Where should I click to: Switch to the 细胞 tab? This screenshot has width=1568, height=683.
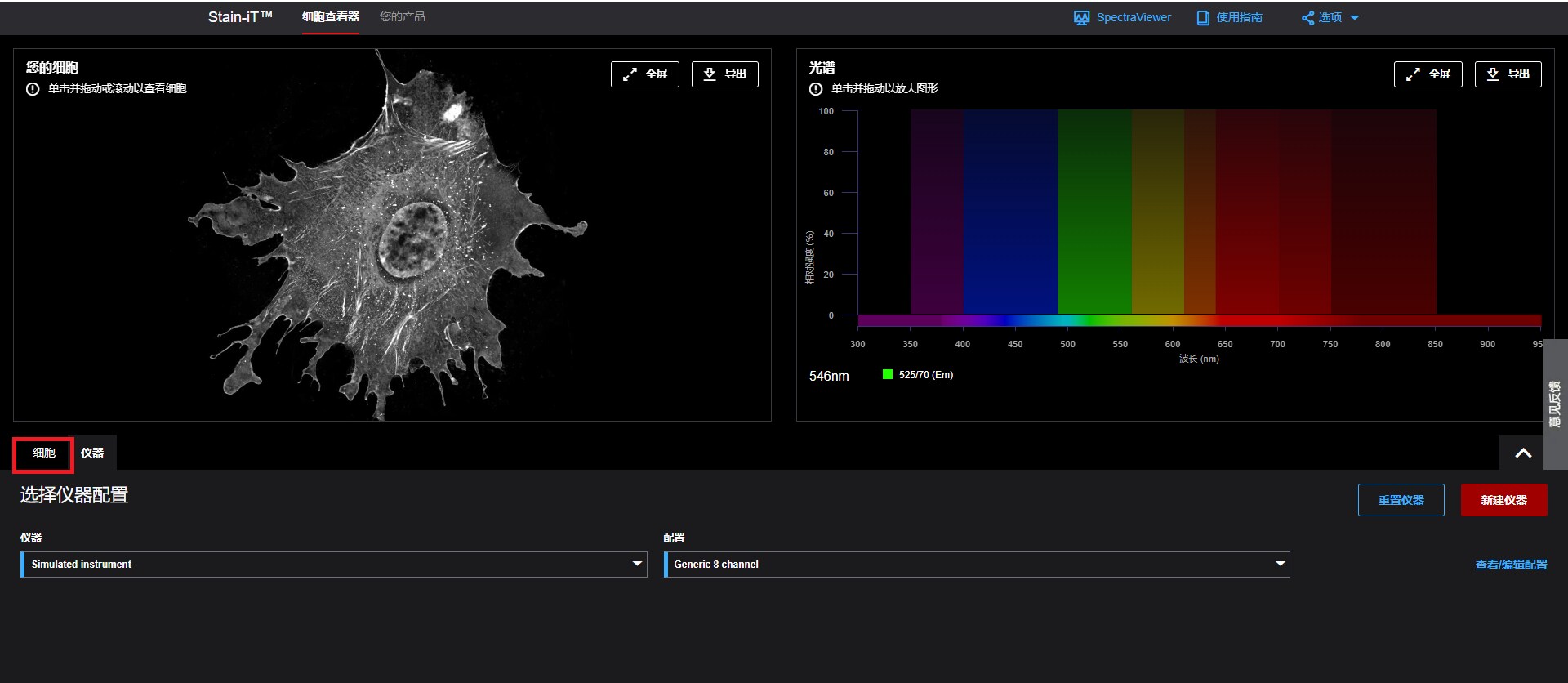coord(43,453)
